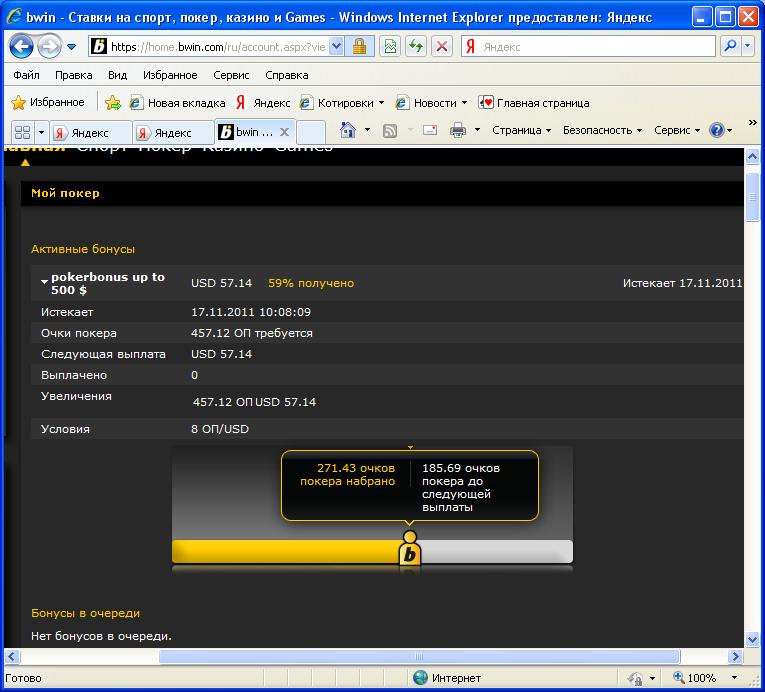Image resolution: width=765 pixels, height=692 pixels.
Task: Click the compatibility view page icon
Action: pyautogui.click(x=390, y=47)
